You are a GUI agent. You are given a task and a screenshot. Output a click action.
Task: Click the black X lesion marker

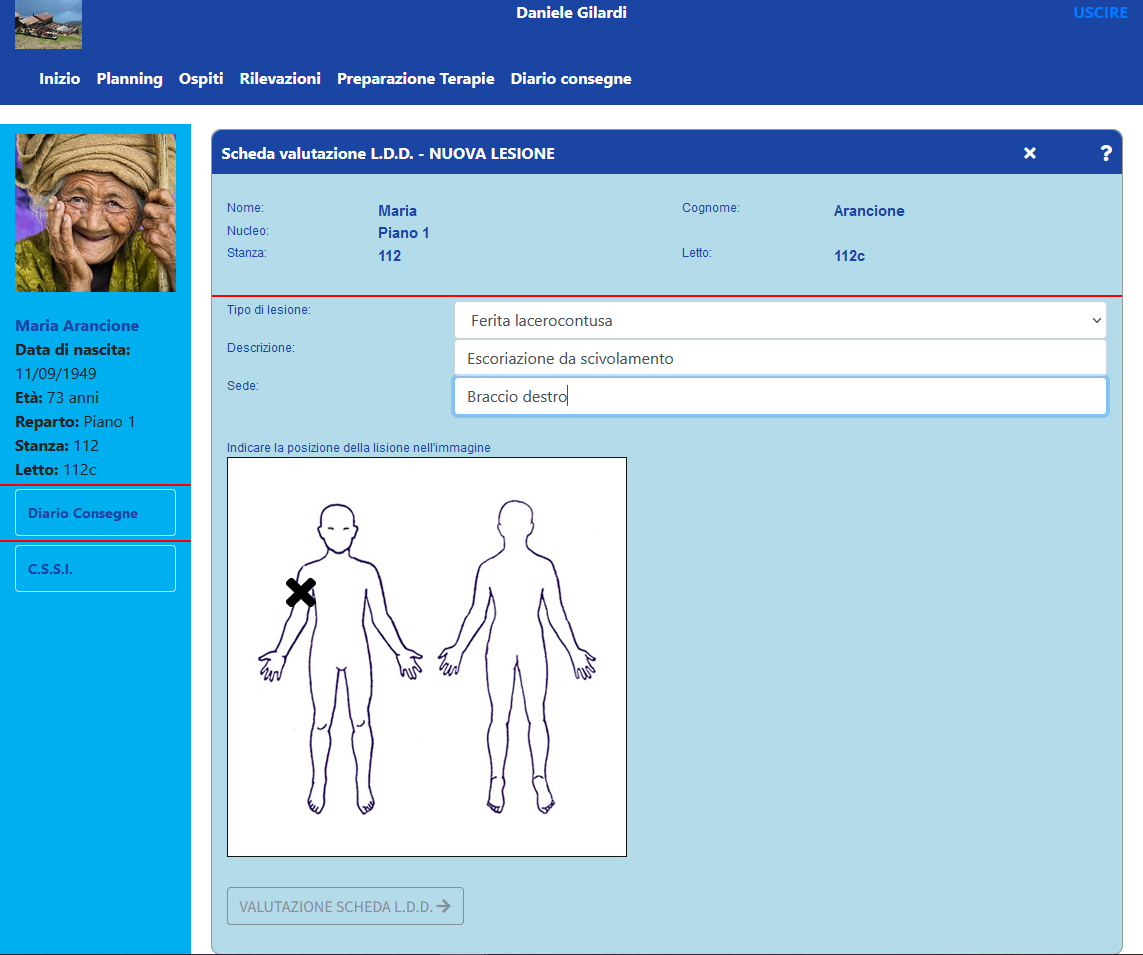tap(300, 592)
